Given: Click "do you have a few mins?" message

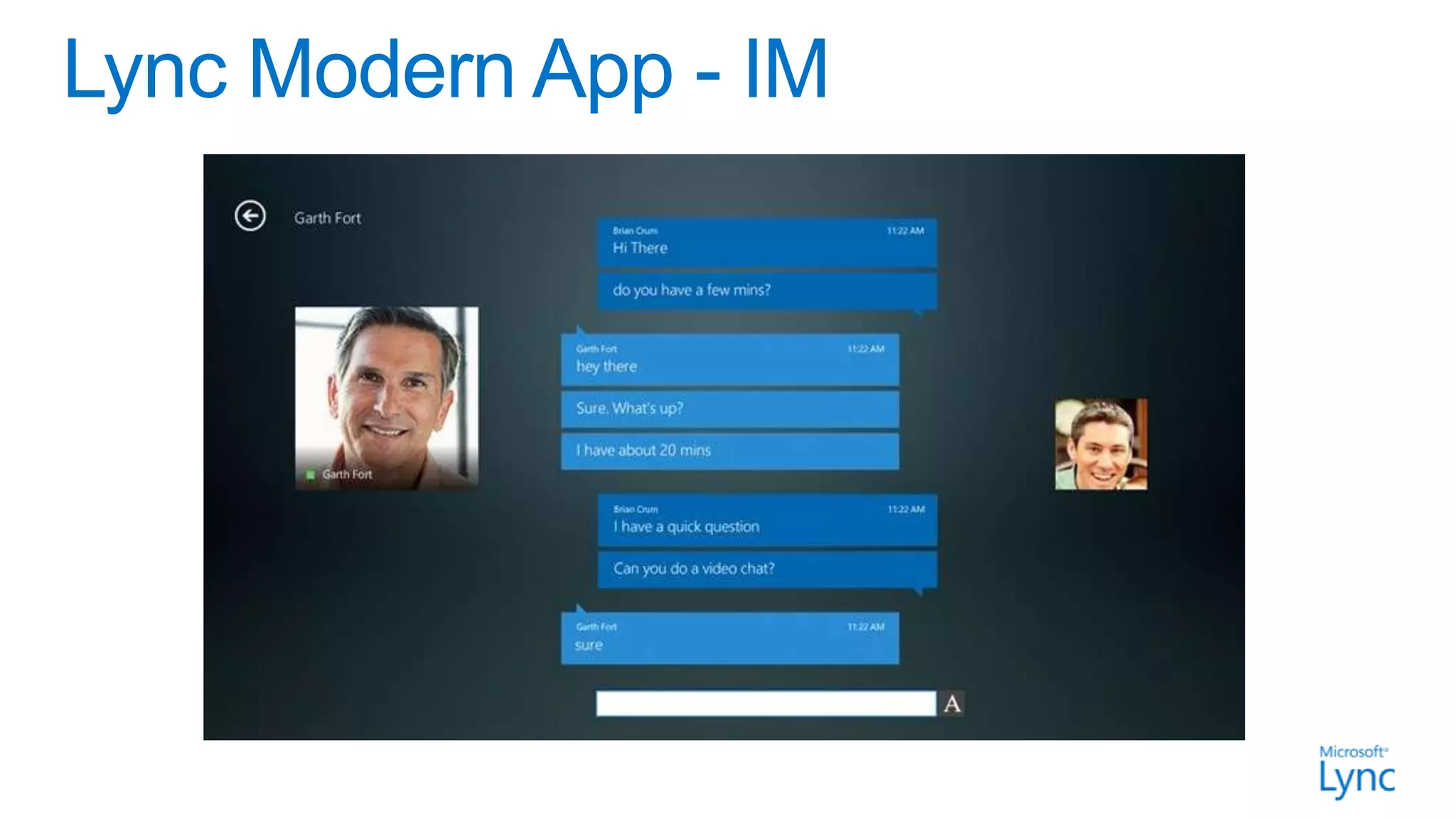Looking at the screenshot, I should [x=768, y=291].
